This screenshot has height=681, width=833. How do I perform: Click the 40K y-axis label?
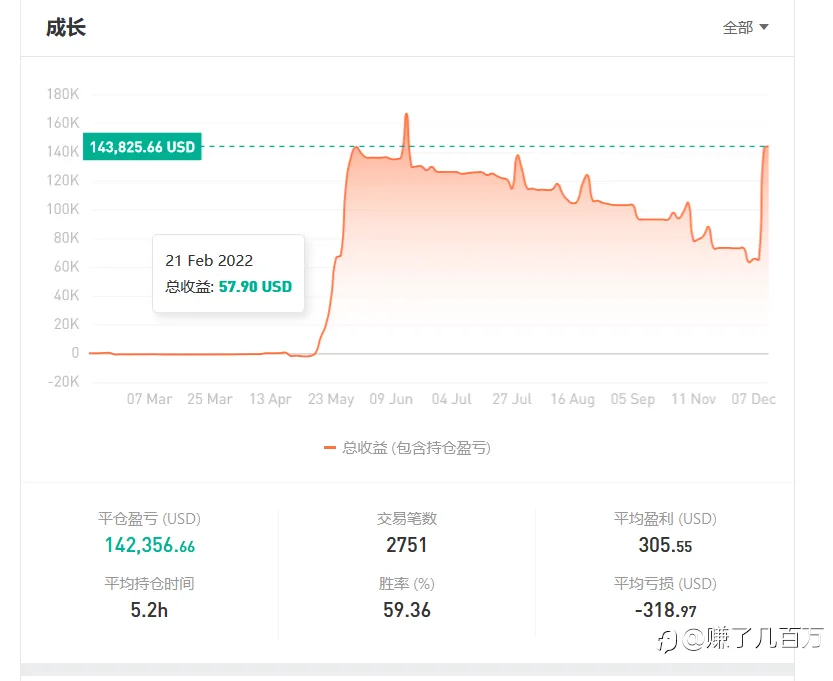66,295
